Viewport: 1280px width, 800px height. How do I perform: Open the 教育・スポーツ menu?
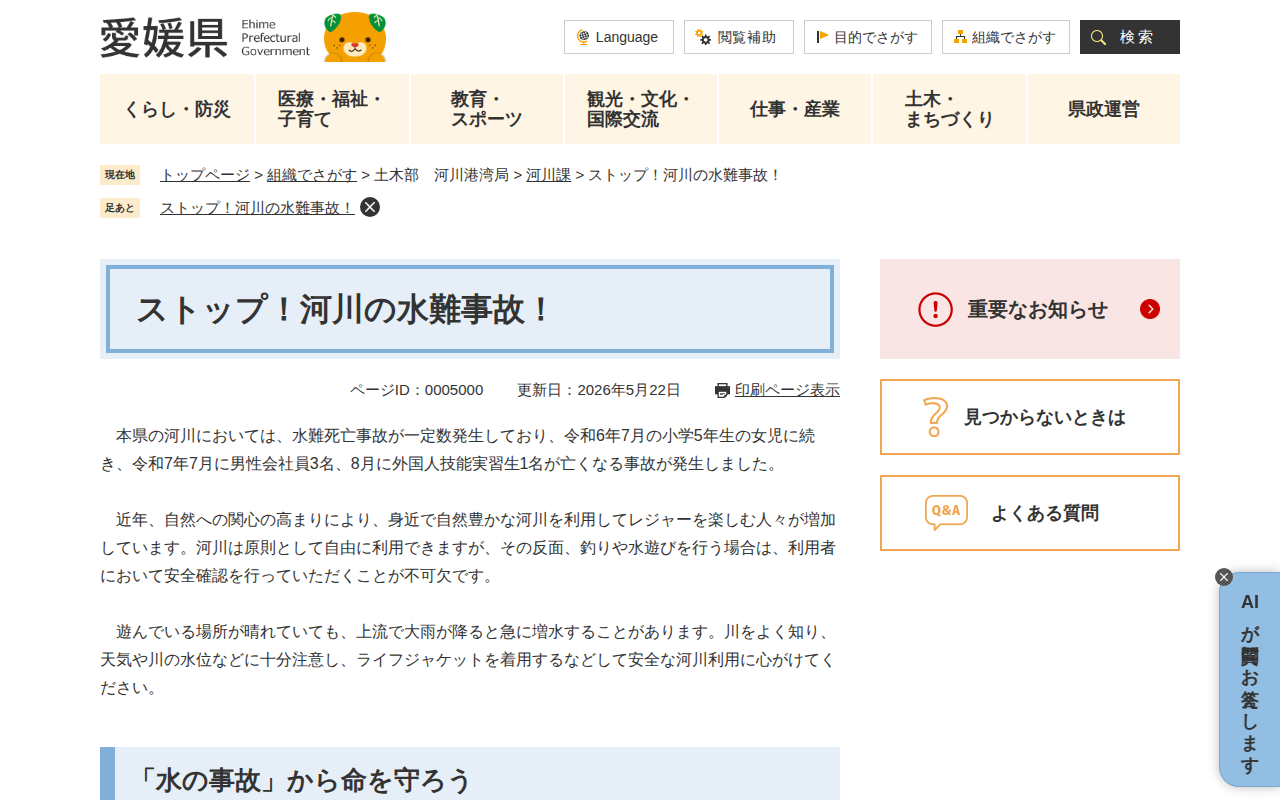click(x=487, y=109)
